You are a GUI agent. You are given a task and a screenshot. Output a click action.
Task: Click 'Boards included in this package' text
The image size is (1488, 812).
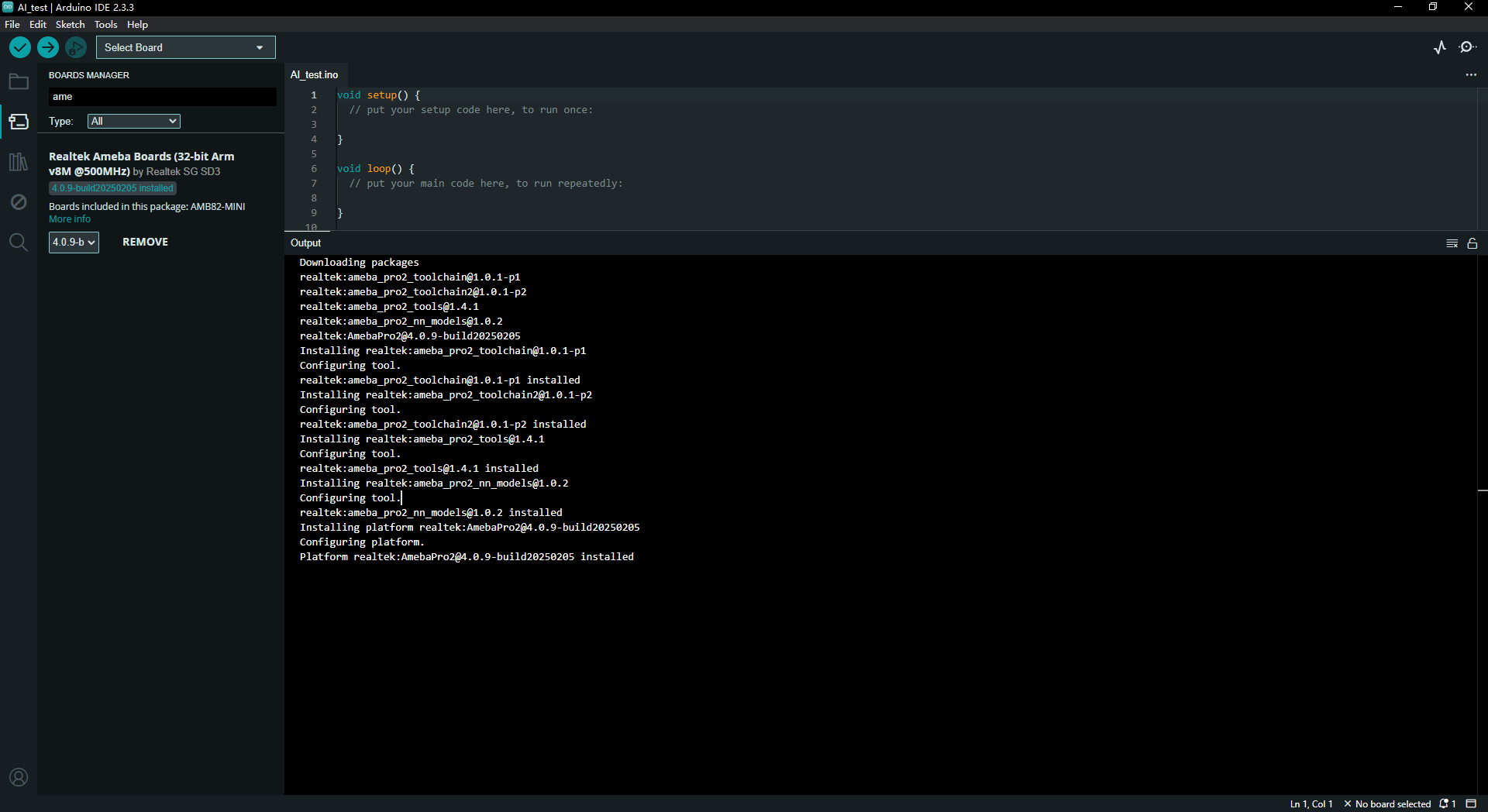click(147, 207)
